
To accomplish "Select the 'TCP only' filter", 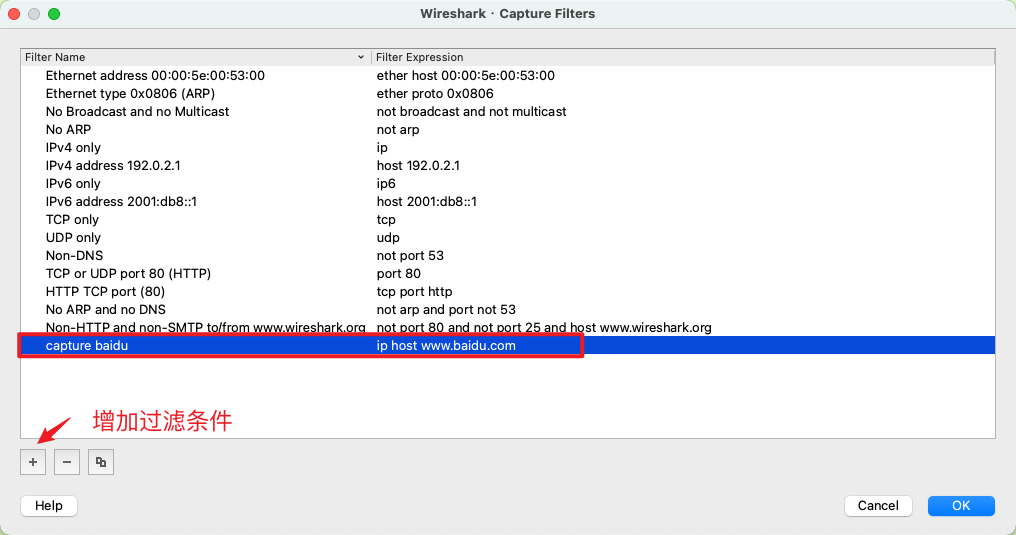I will click(72, 220).
